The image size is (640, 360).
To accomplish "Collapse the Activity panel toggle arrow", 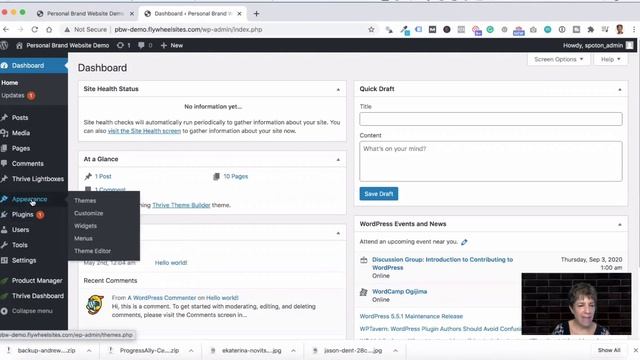I will [338, 233].
